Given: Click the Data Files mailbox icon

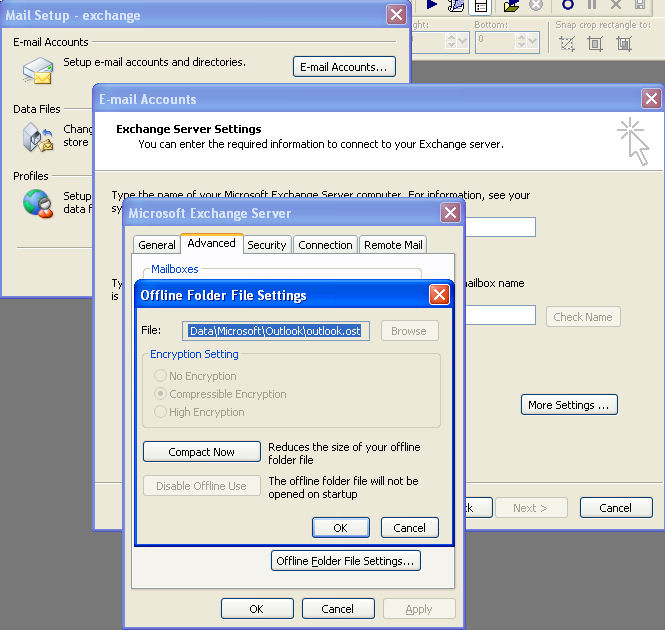Looking at the screenshot, I should pos(38,137).
